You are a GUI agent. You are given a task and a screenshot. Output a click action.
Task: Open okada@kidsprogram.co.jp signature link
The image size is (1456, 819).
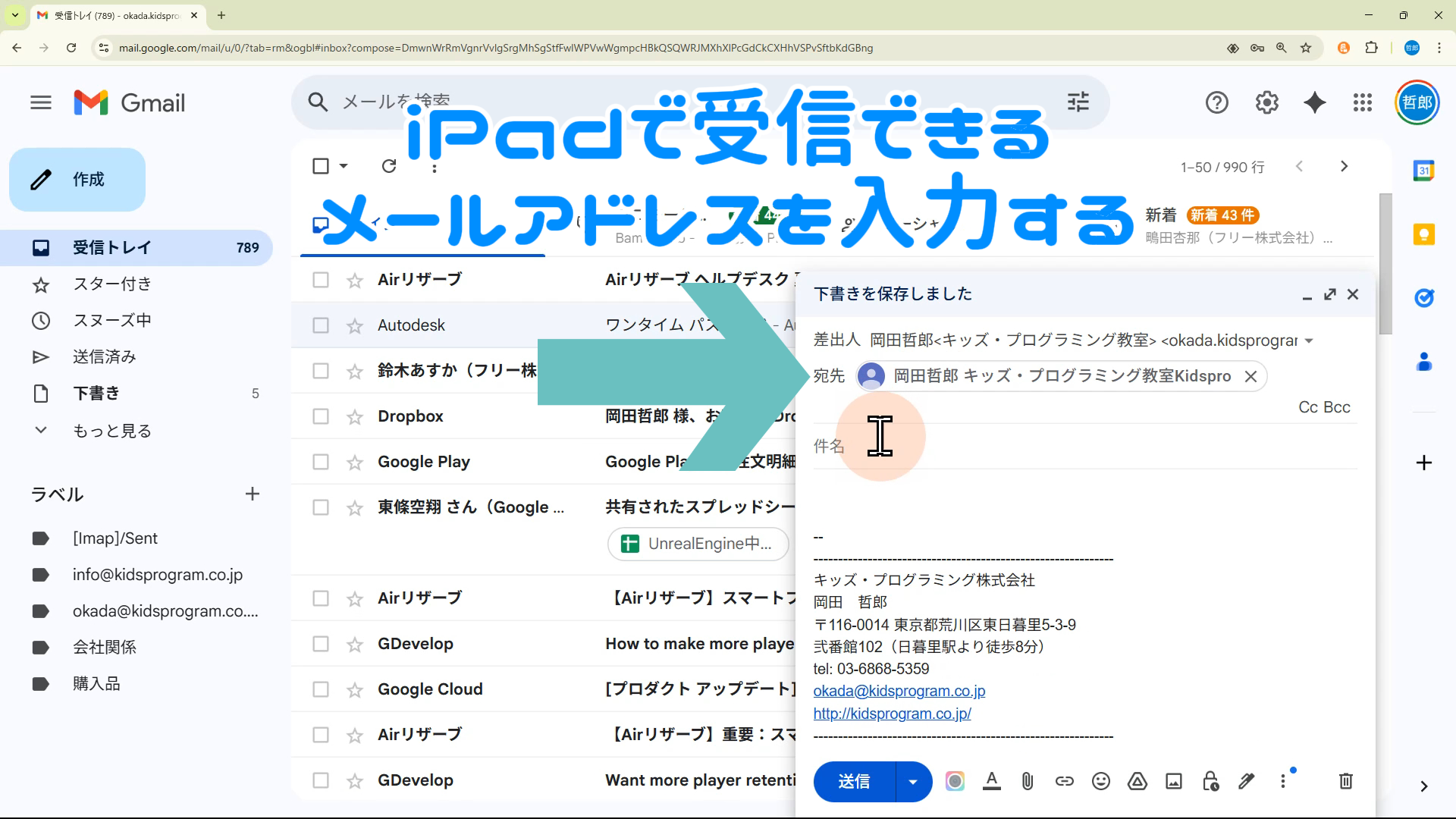click(x=899, y=691)
